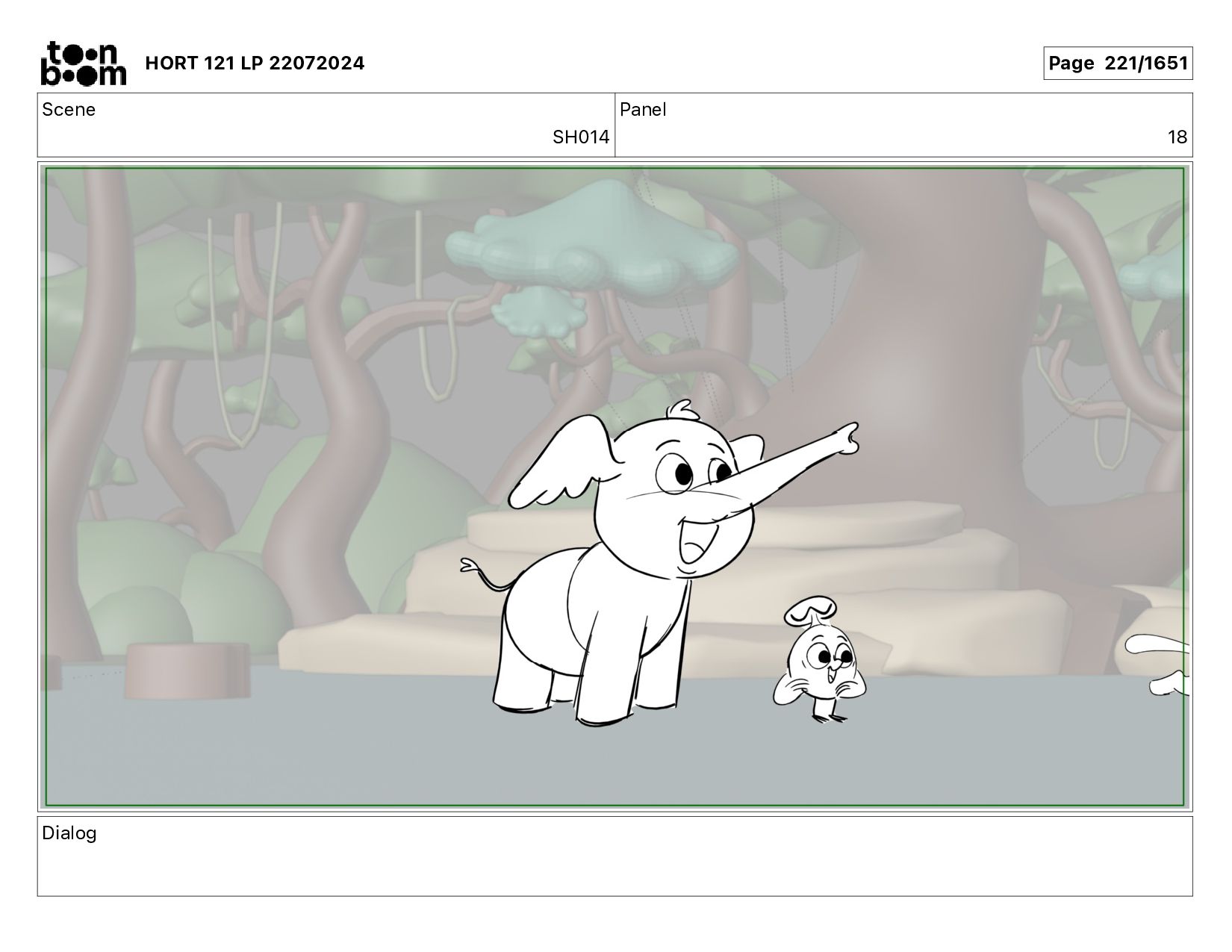
Task: Click the Page 221/1651 indicator box
Action: pyautogui.click(x=1117, y=63)
